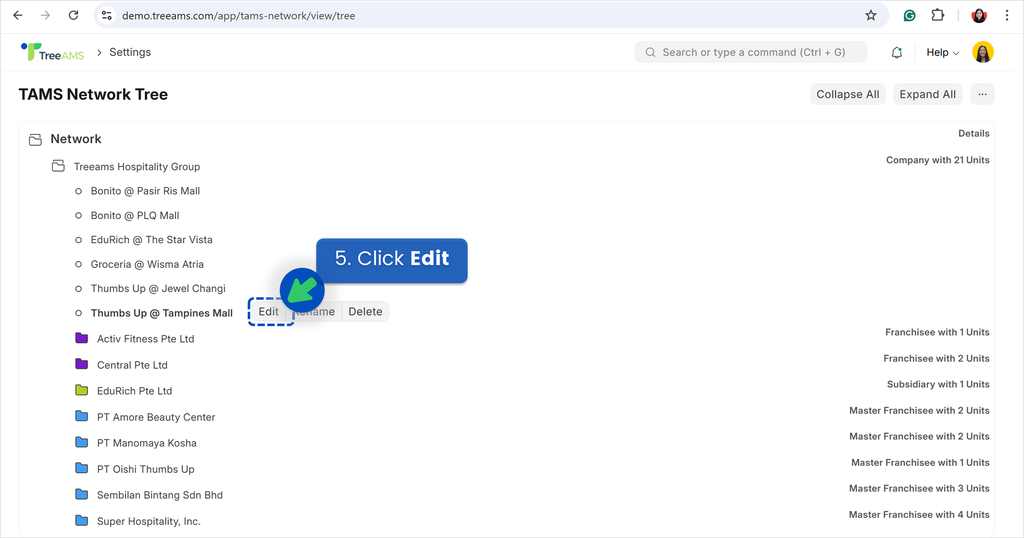Open the PT Amore Beauty Center folder icon
The image size is (1024, 538).
[82, 417]
